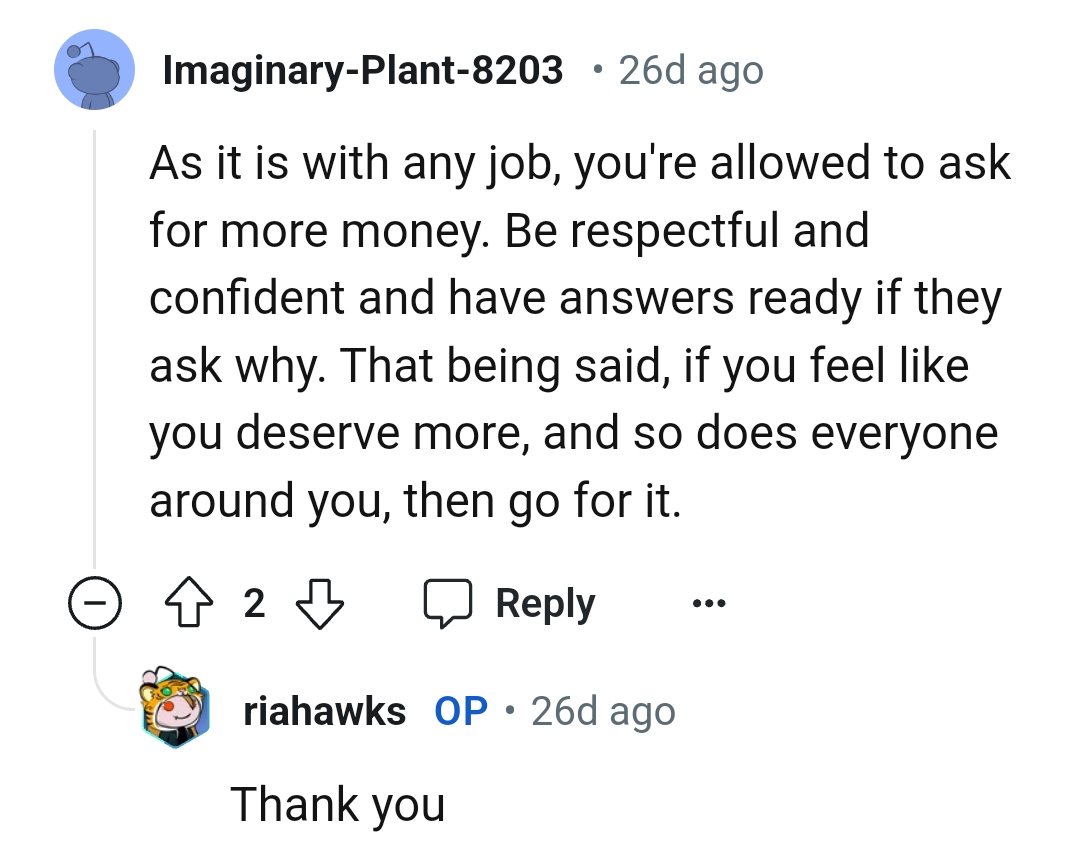The image size is (1080, 855).
Task: Open Imaginary-Plant-8203's profile link
Action: 362,69
